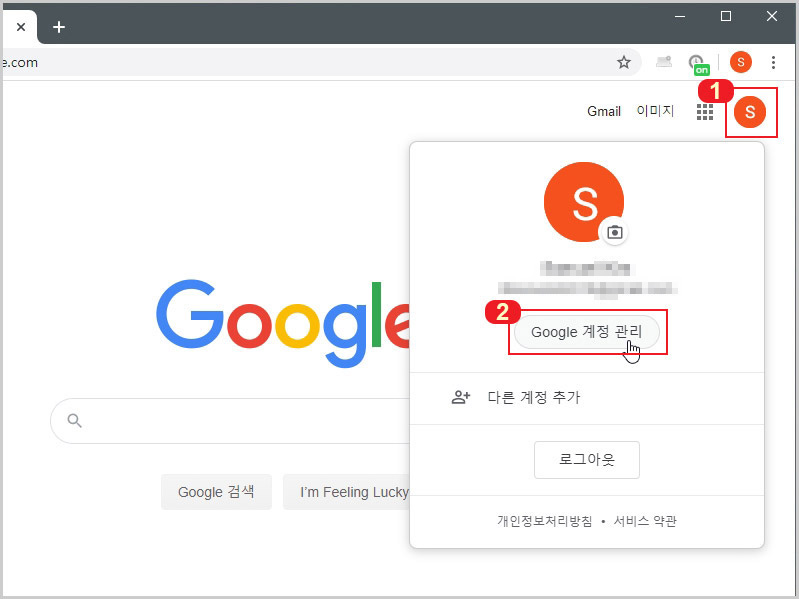Click inside the Google search box
The height and width of the screenshot is (599, 799).
(x=230, y=421)
